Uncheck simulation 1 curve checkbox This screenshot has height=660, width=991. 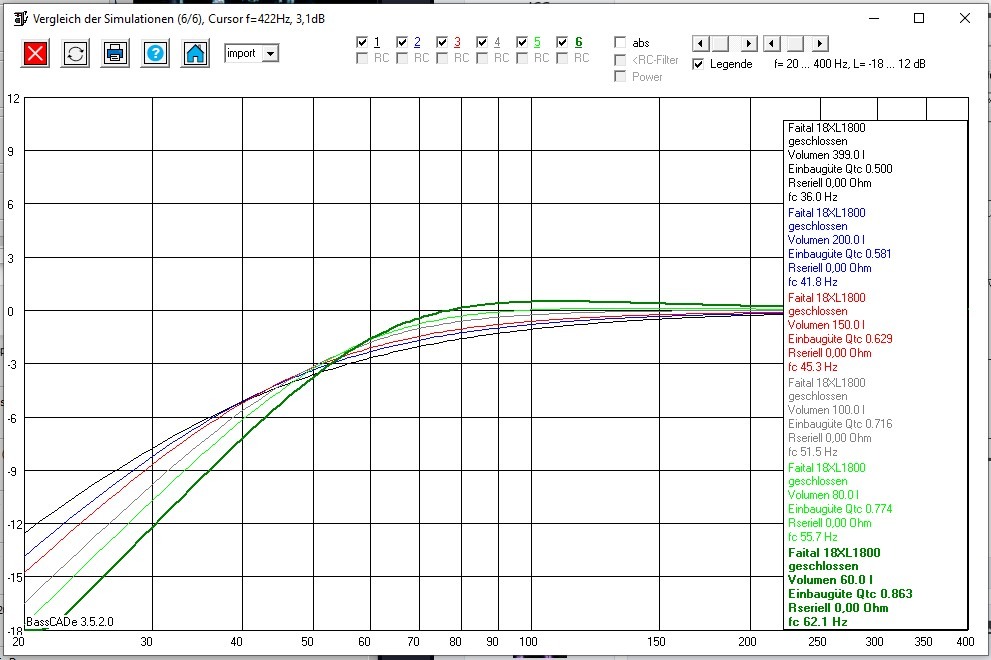pos(362,42)
